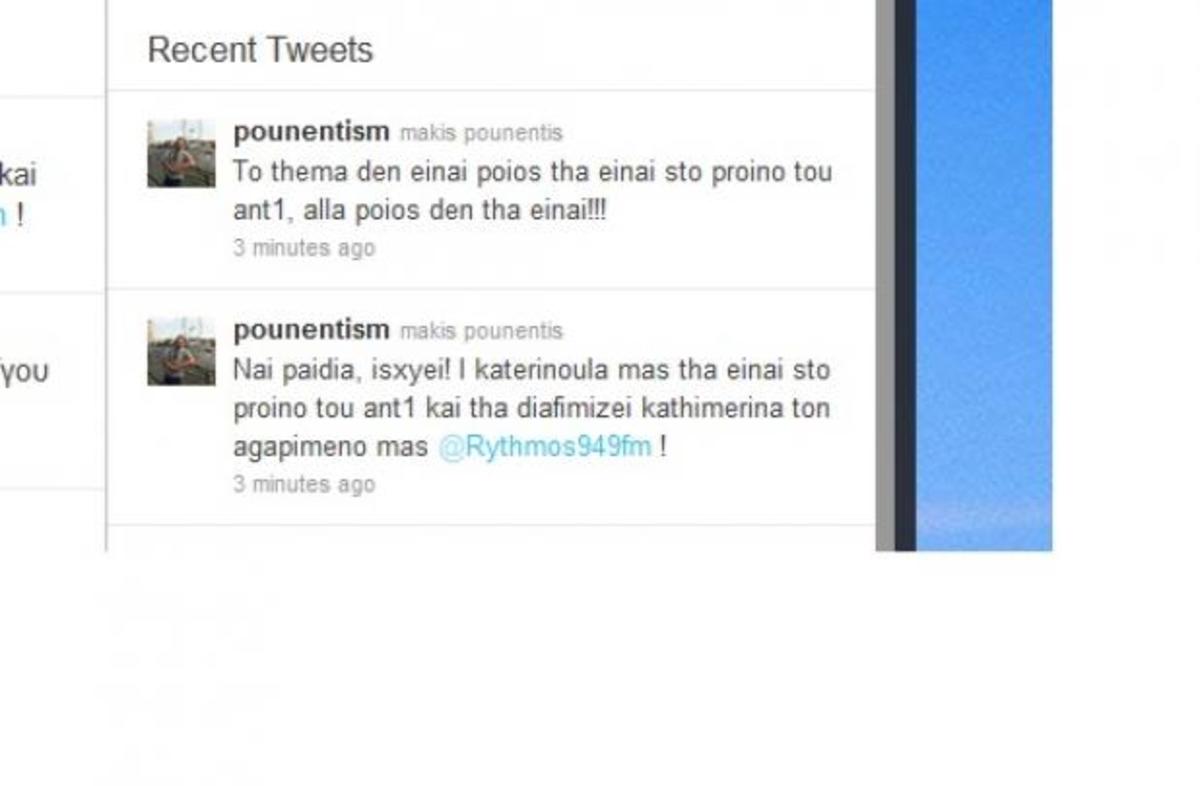The height and width of the screenshot is (786, 1200).
Task: Select the tweet text starting "To thema den einai"
Action: [x=532, y=192]
